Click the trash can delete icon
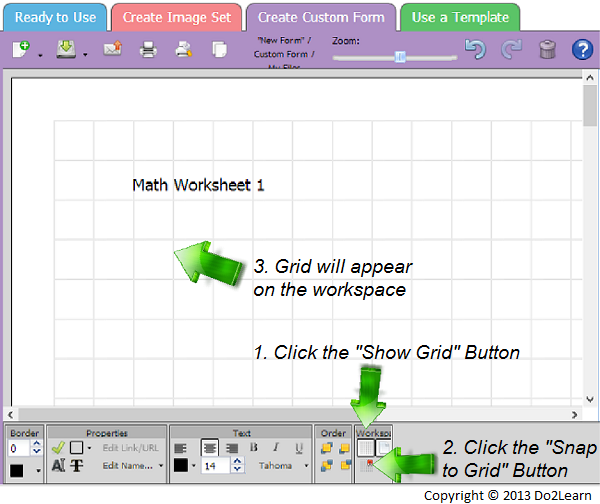 (546, 50)
